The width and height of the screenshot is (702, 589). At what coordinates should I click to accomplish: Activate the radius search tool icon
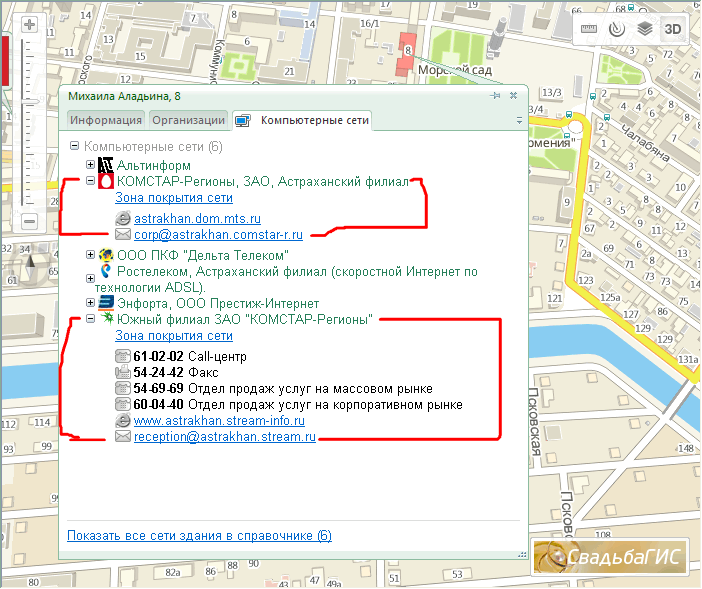pos(616,29)
